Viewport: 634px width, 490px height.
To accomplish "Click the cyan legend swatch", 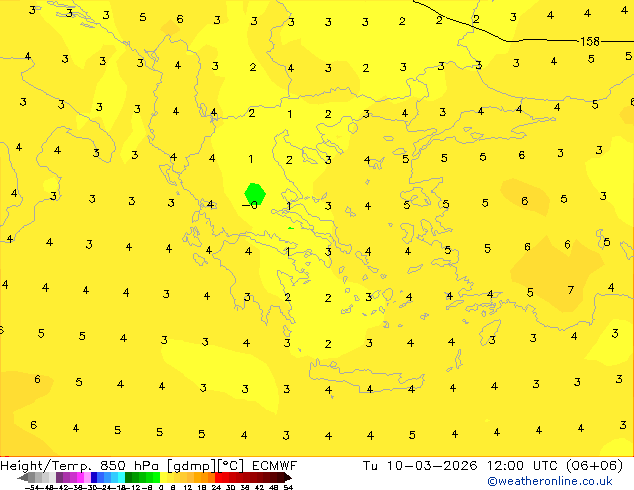I will point(121,477).
